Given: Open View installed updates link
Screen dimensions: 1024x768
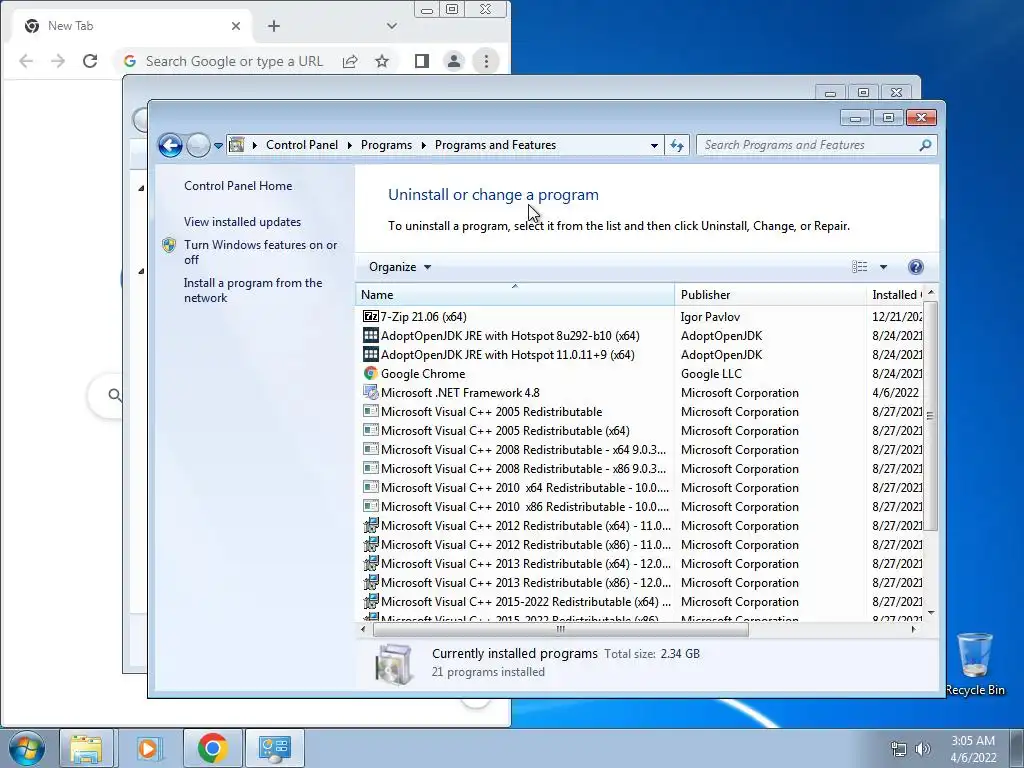Looking at the screenshot, I should click(242, 221).
